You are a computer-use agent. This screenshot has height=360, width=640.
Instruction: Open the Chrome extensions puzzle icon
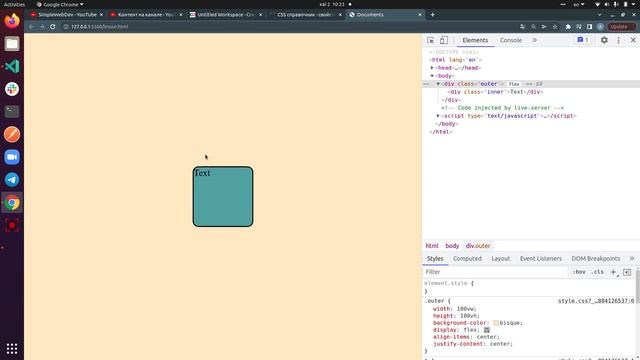click(568, 27)
